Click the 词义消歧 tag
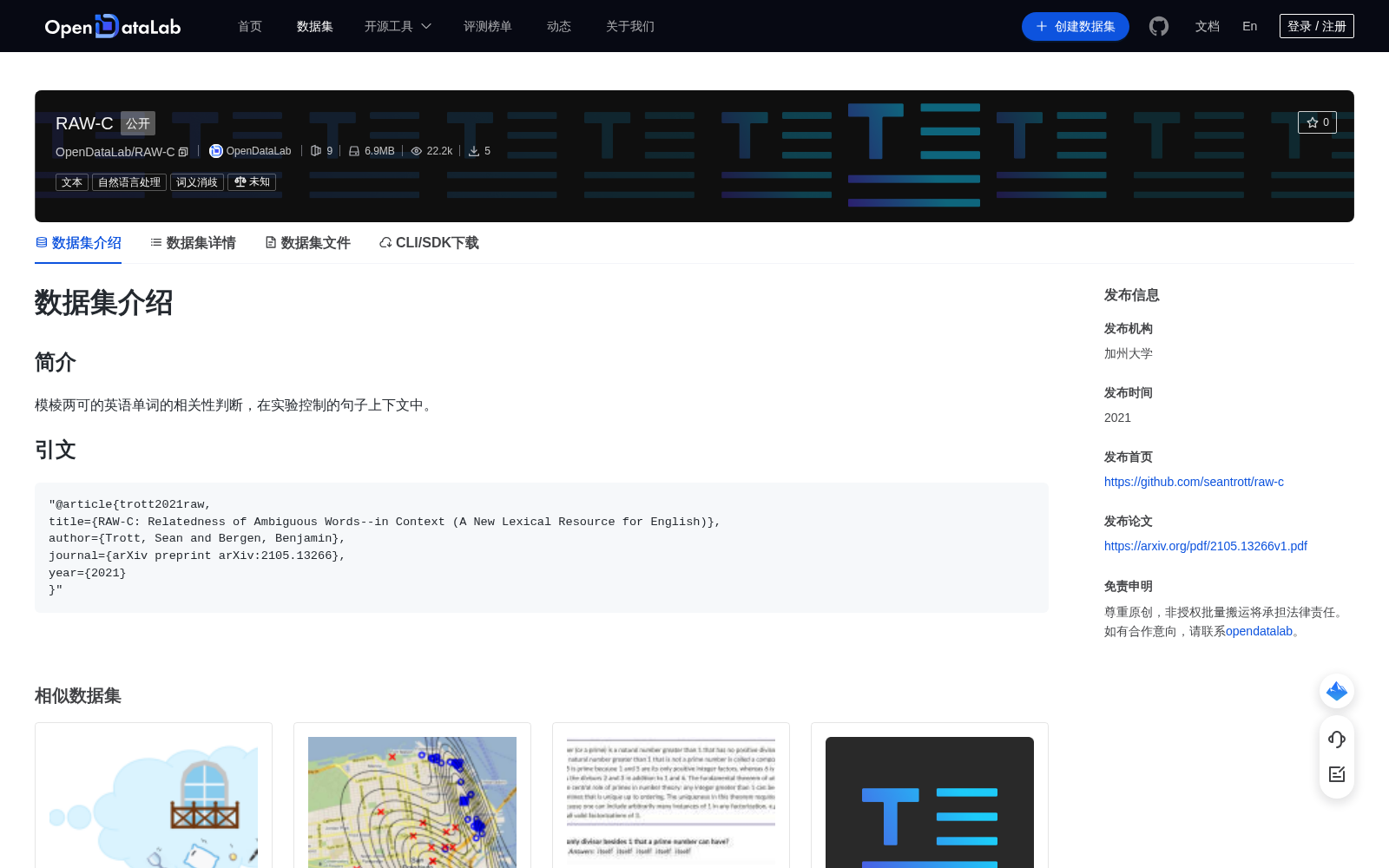The height and width of the screenshot is (868, 1389). [197, 182]
